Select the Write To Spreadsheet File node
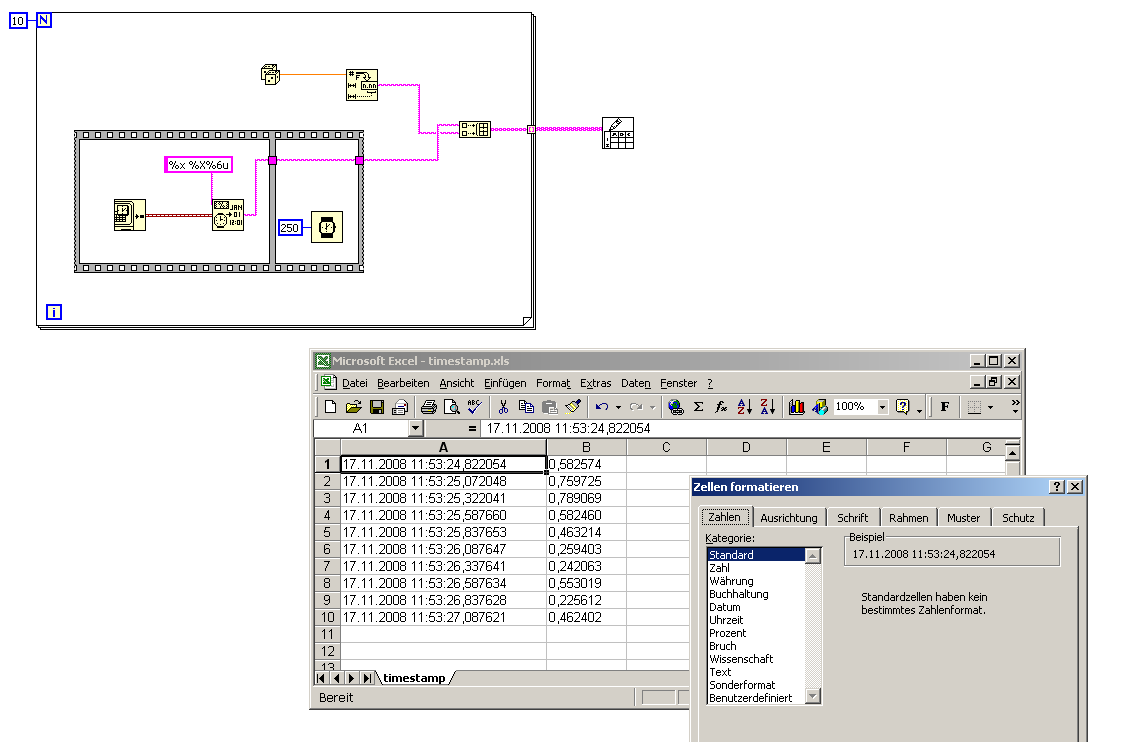 coord(618,133)
